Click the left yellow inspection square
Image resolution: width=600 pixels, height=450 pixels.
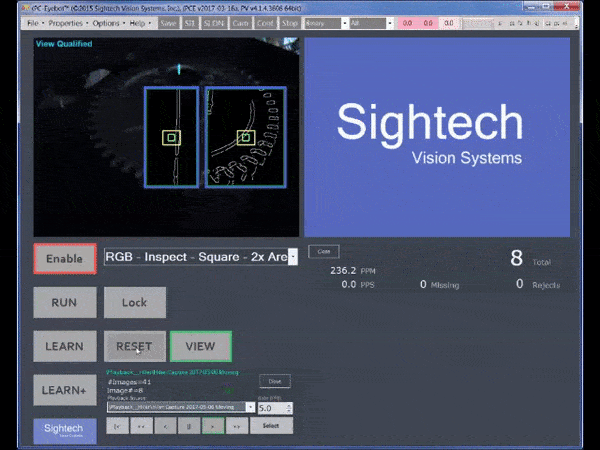171,138
